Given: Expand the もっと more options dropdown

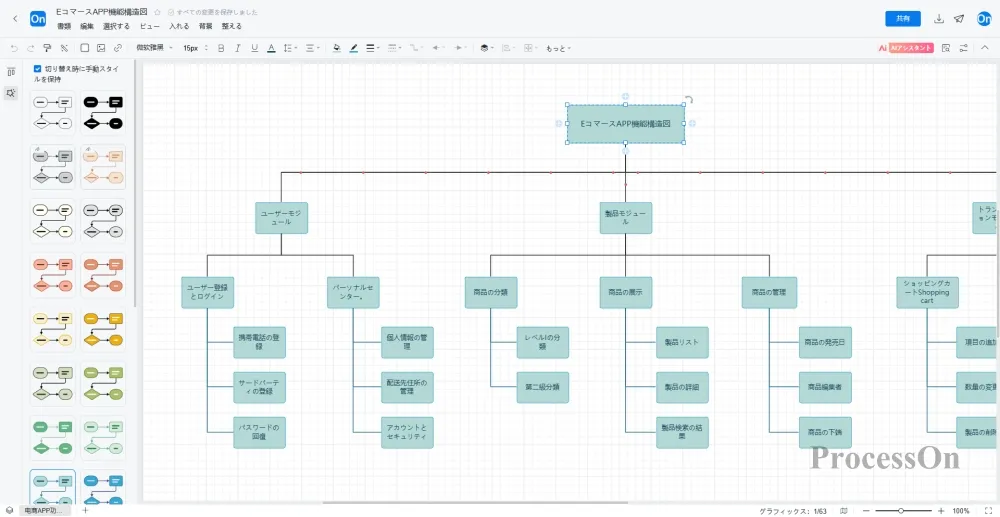Looking at the screenshot, I should pos(557,47).
